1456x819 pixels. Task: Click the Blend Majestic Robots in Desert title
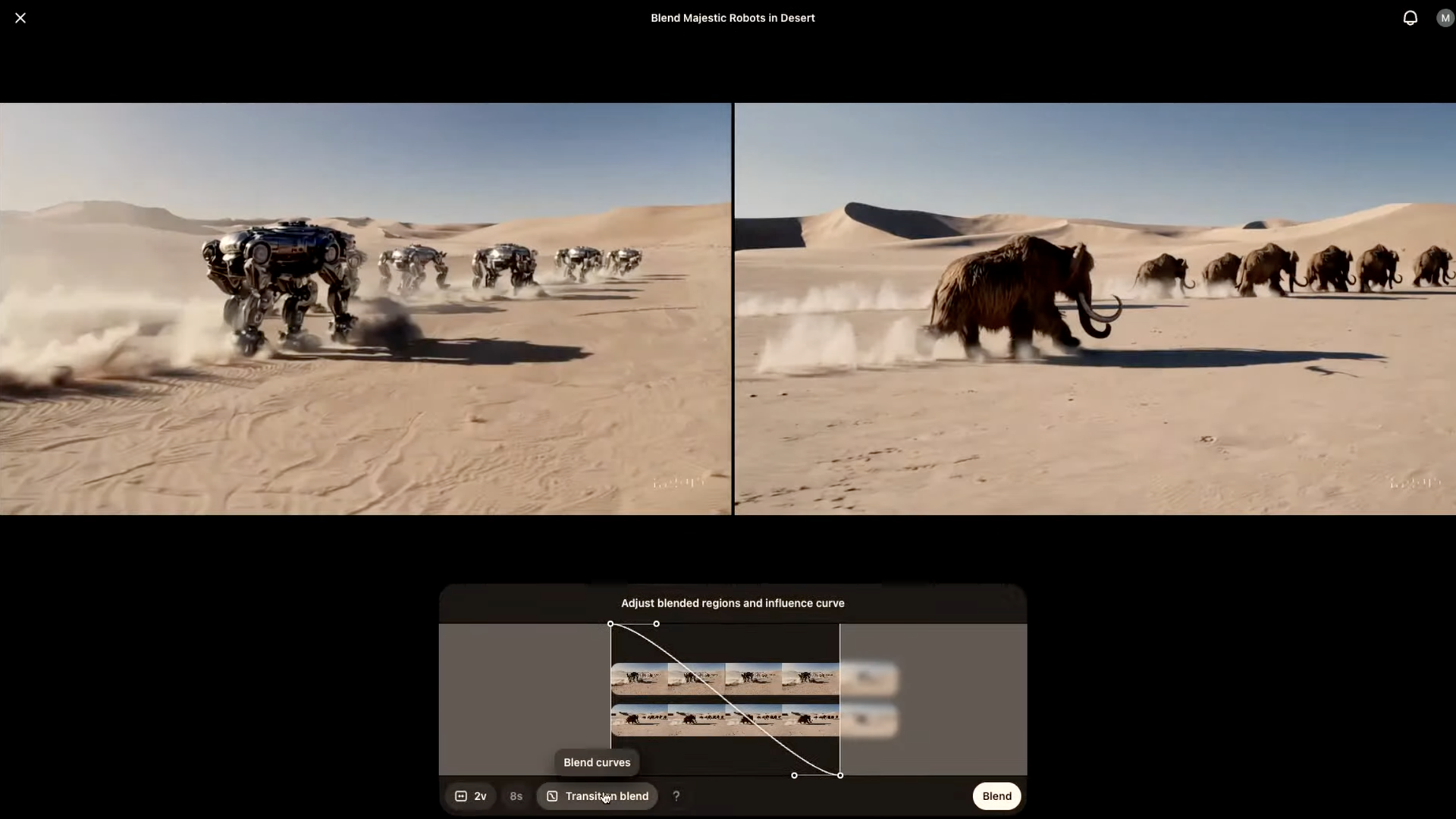click(x=733, y=17)
